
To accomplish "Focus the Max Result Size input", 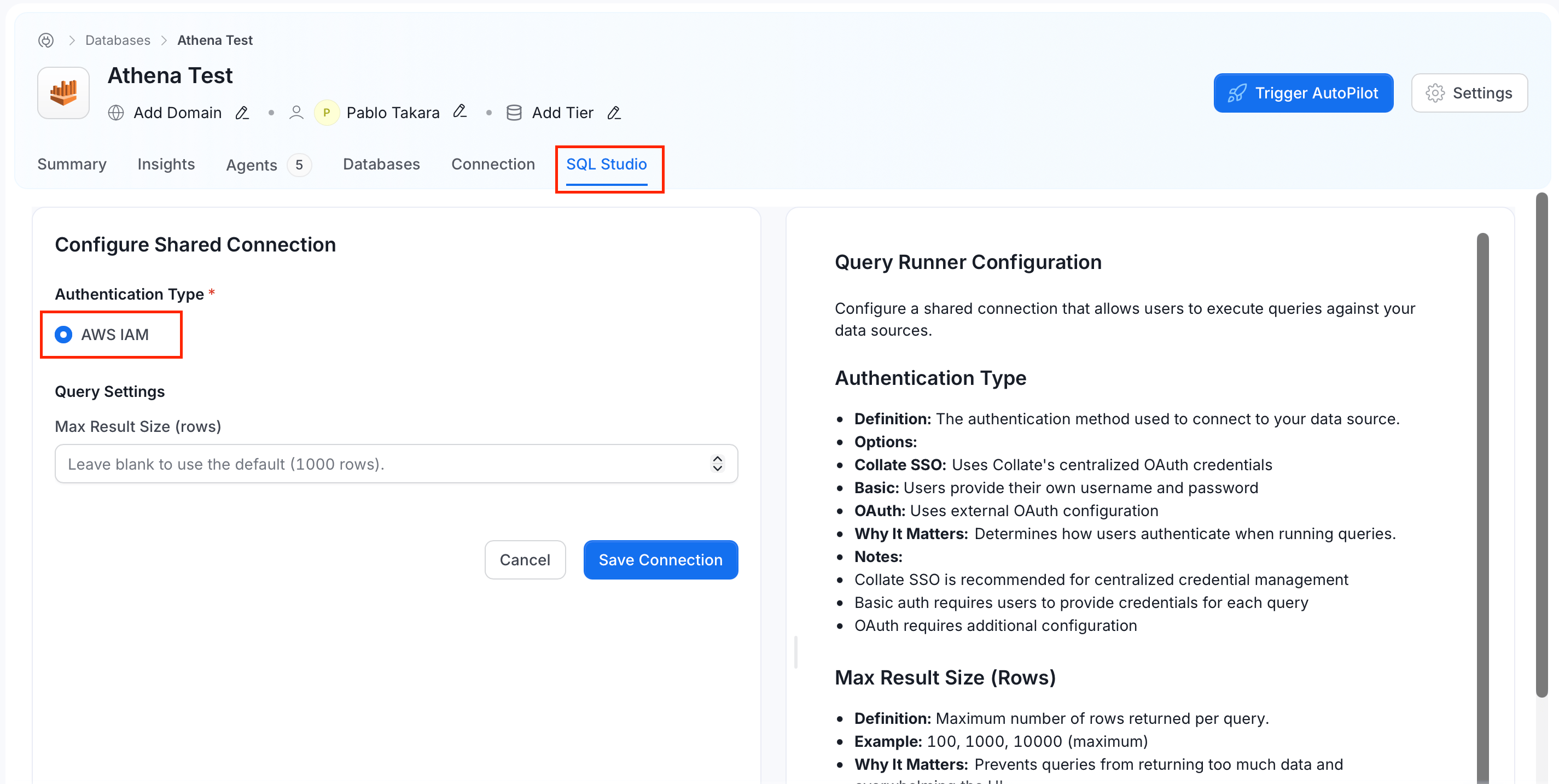I will pyautogui.click(x=396, y=464).
